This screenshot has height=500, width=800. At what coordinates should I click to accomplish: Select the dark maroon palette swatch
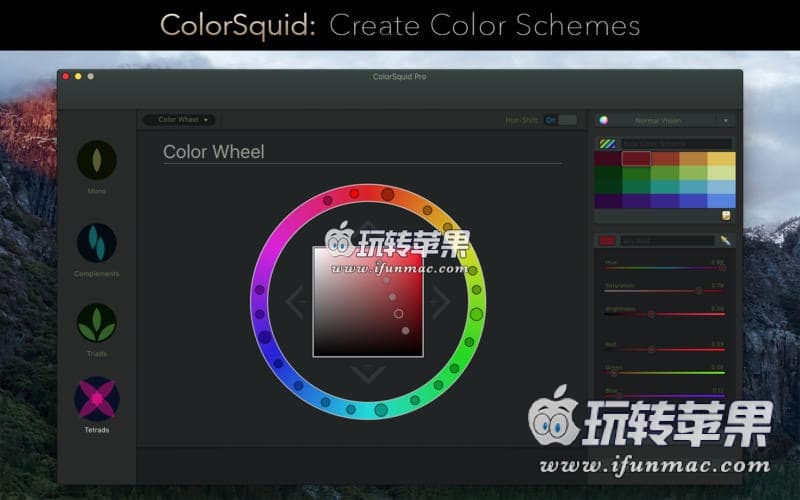[608, 159]
